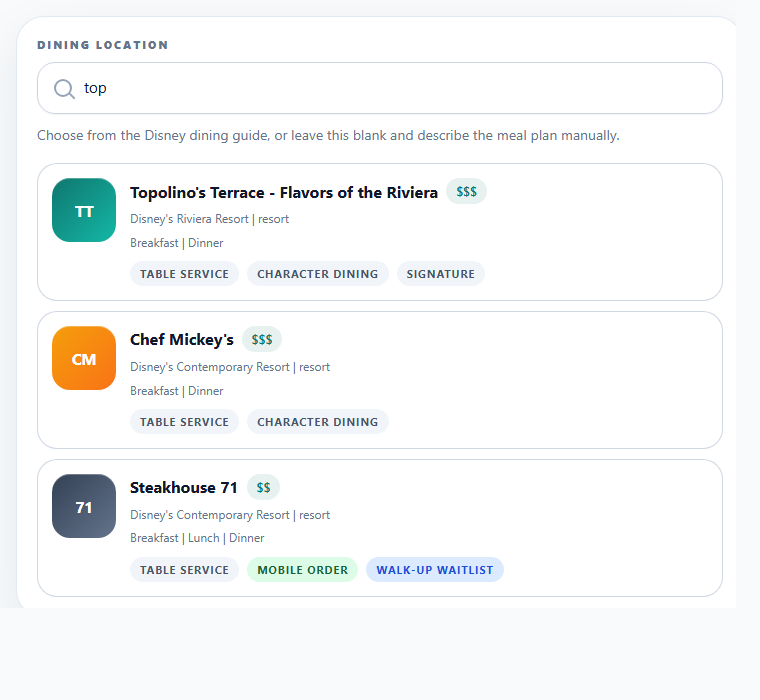Click the $$$ price badge on Topolino's Terrace

point(466,191)
